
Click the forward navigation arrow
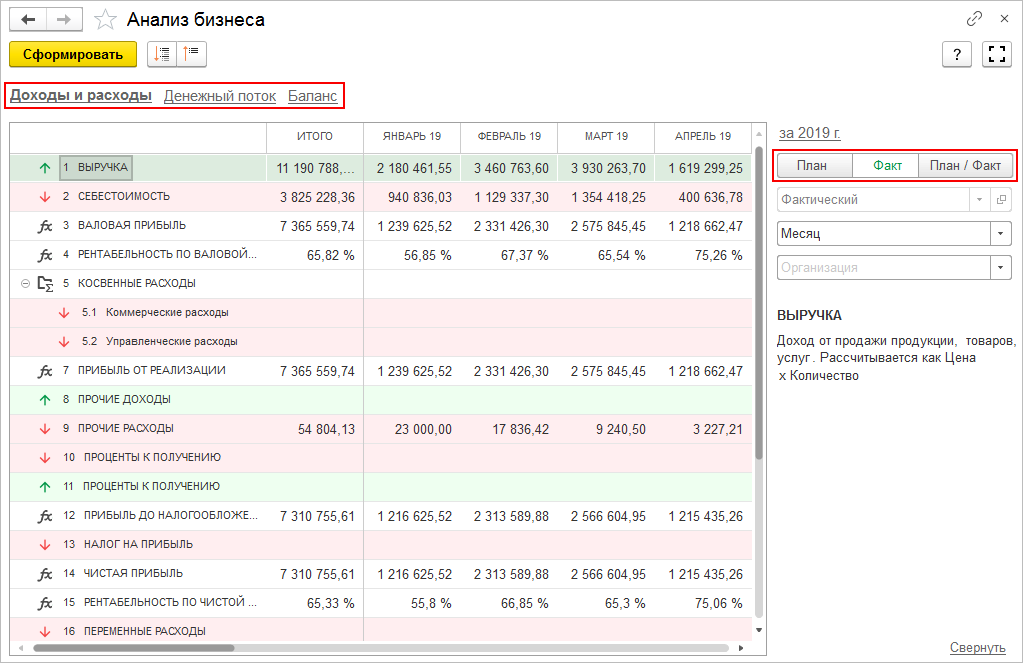point(64,19)
